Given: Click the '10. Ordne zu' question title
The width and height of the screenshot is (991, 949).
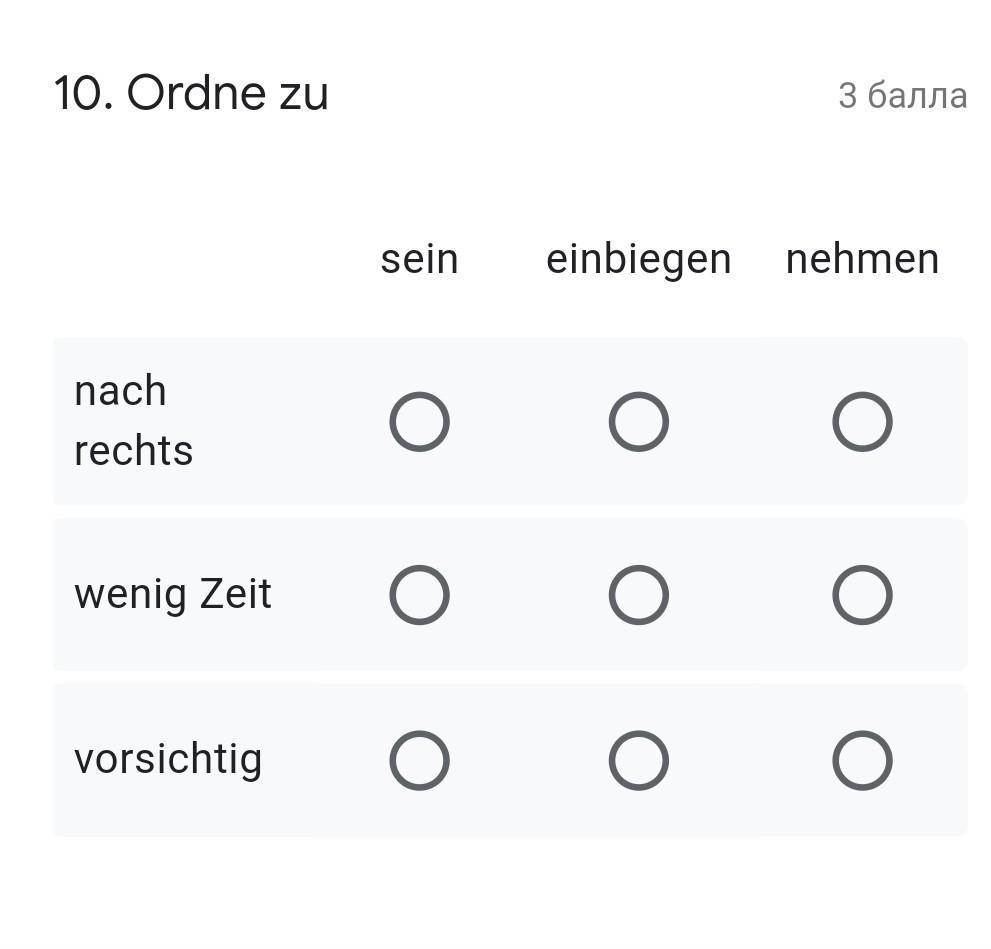Looking at the screenshot, I should (191, 94).
